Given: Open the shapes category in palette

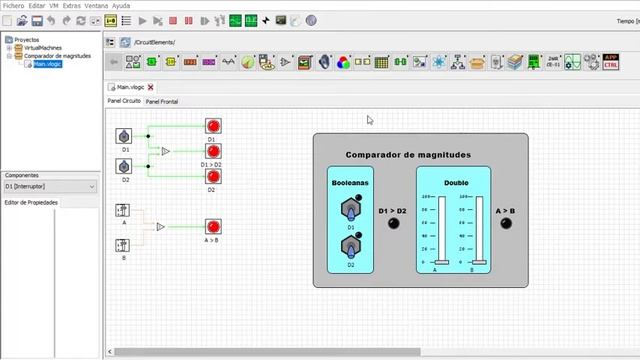Looking at the screenshot, I should tap(133, 62).
